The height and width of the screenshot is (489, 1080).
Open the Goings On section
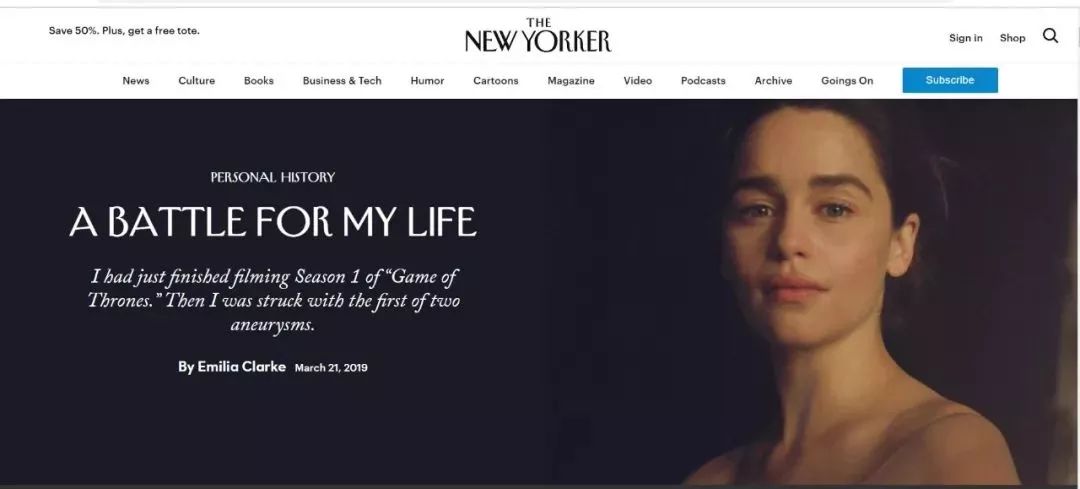click(847, 81)
